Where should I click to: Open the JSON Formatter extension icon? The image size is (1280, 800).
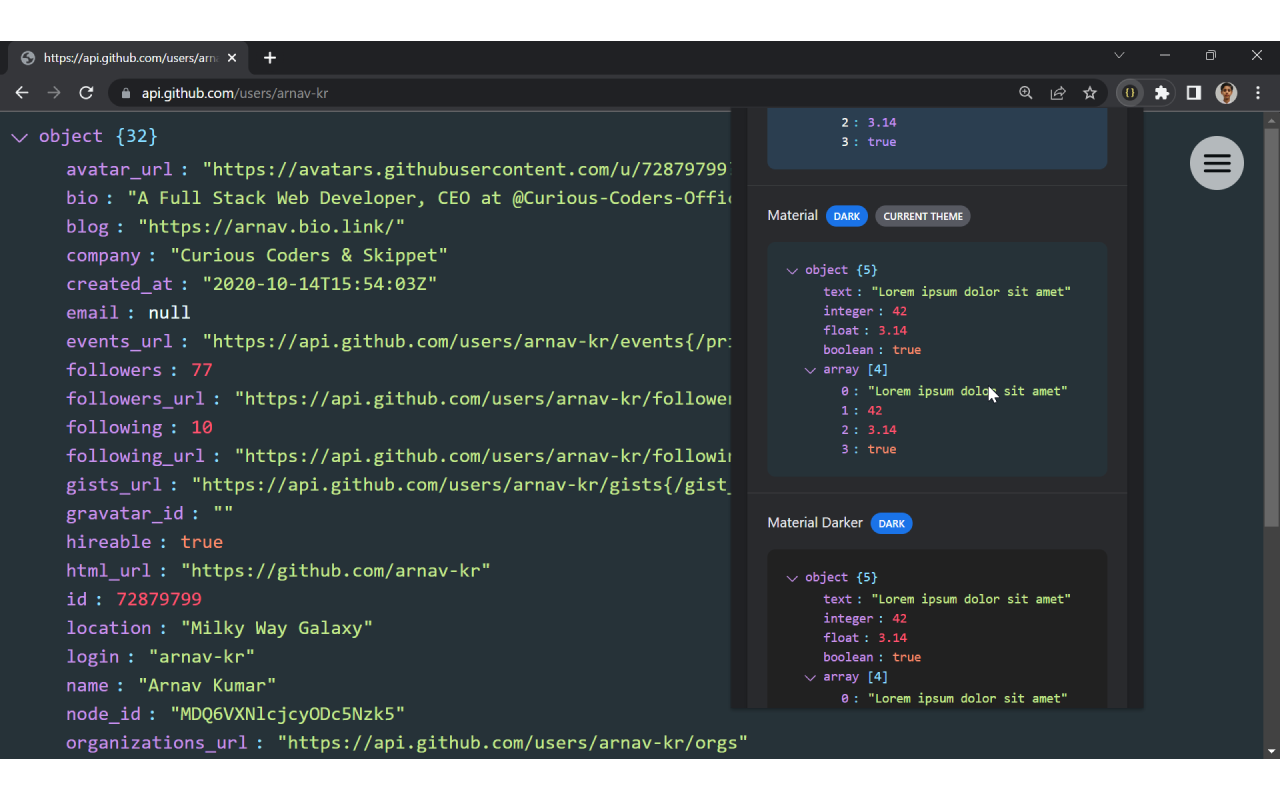1129,92
